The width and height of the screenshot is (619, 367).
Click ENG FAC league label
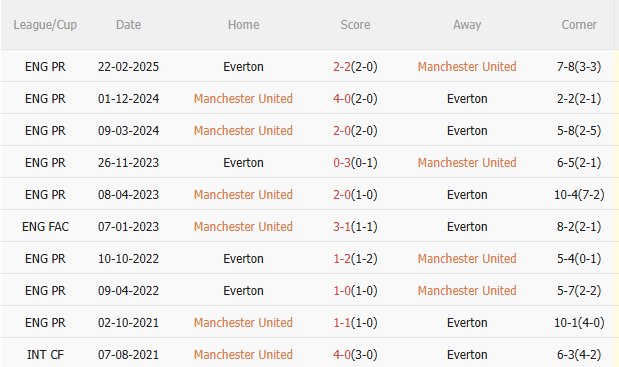(45, 227)
